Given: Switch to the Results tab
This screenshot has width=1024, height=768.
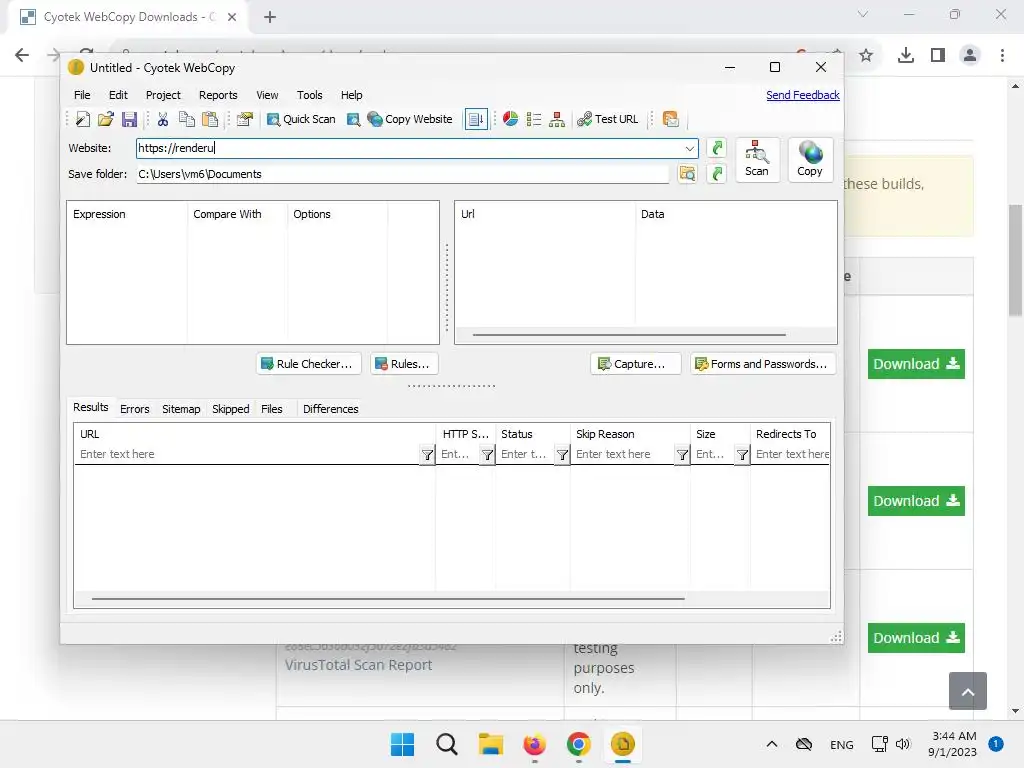Looking at the screenshot, I should (x=91, y=407).
